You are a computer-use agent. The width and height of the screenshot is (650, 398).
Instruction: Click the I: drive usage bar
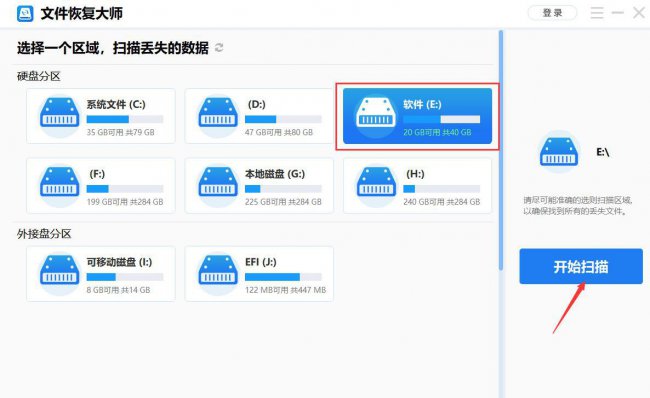(x=125, y=277)
